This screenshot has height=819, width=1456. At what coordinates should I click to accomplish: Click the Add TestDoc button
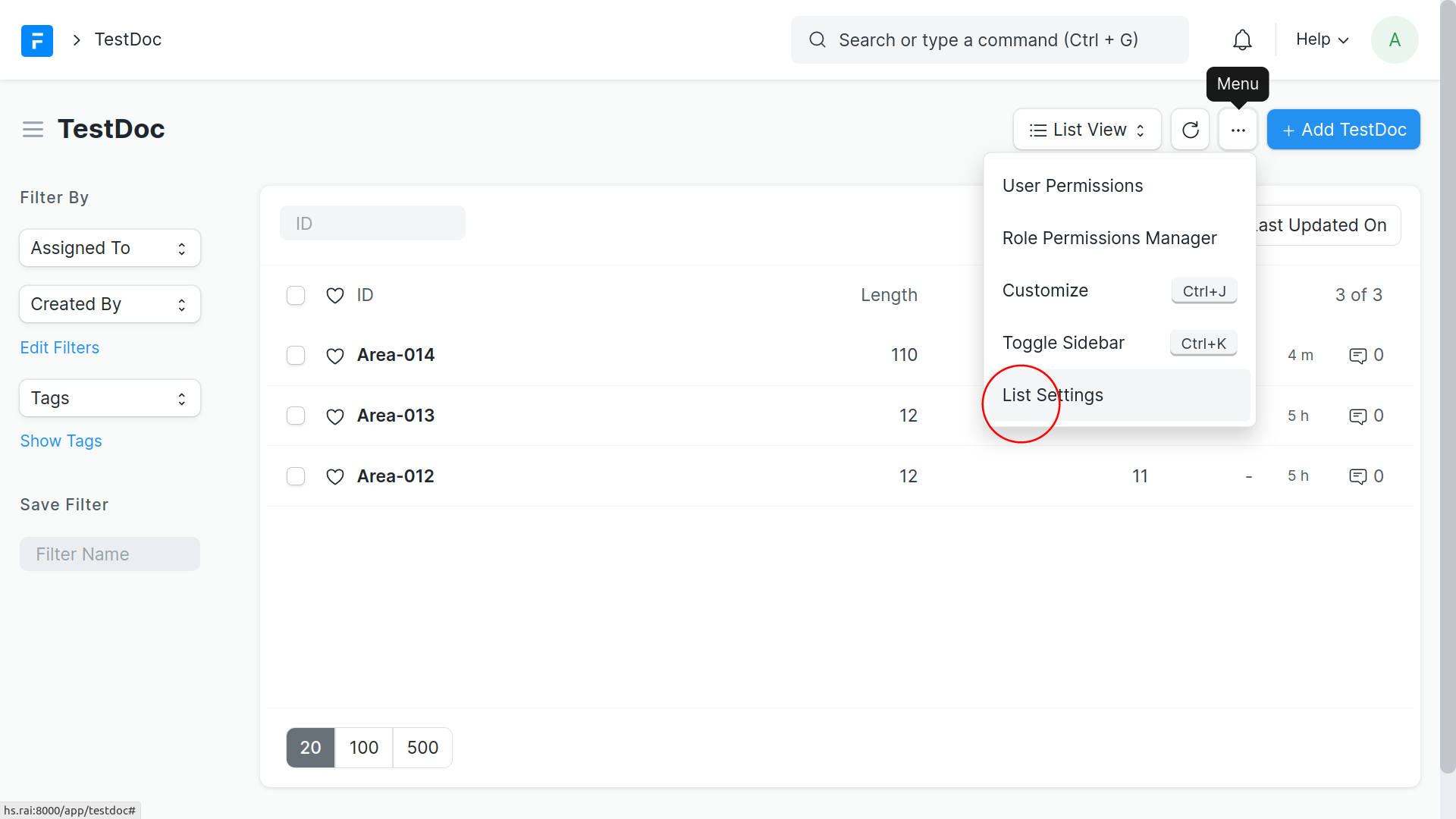pyautogui.click(x=1343, y=130)
